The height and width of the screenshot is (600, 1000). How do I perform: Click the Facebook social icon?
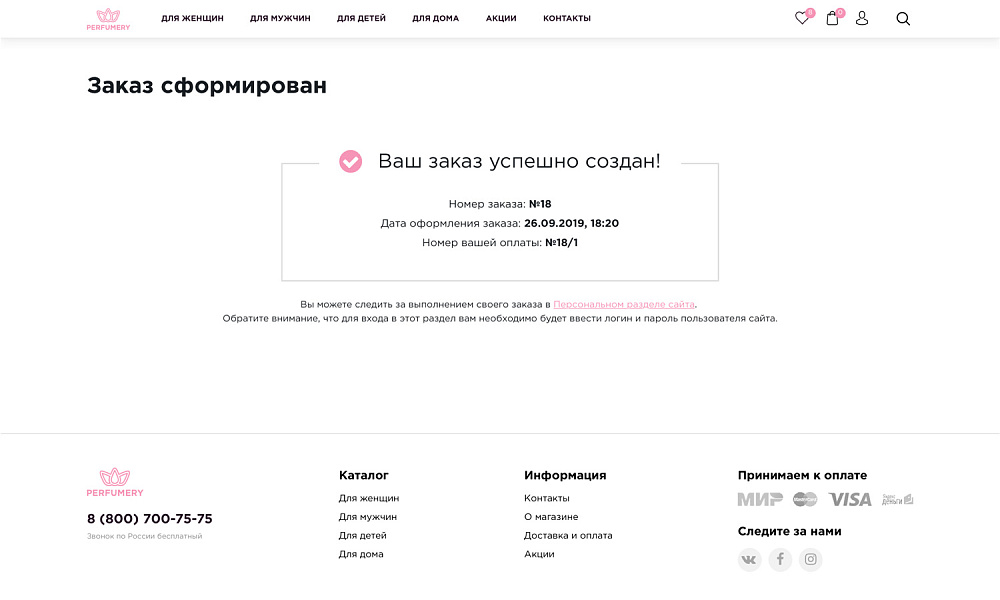click(780, 559)
